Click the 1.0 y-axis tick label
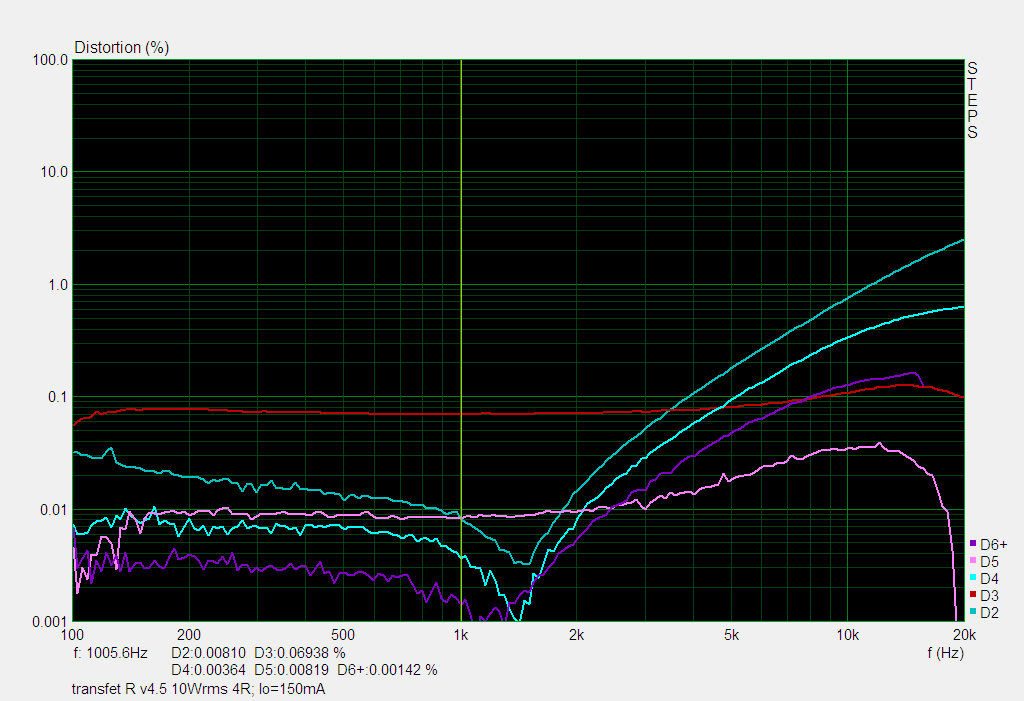Viewport: 1024px width, 701px height. point(58,285)
